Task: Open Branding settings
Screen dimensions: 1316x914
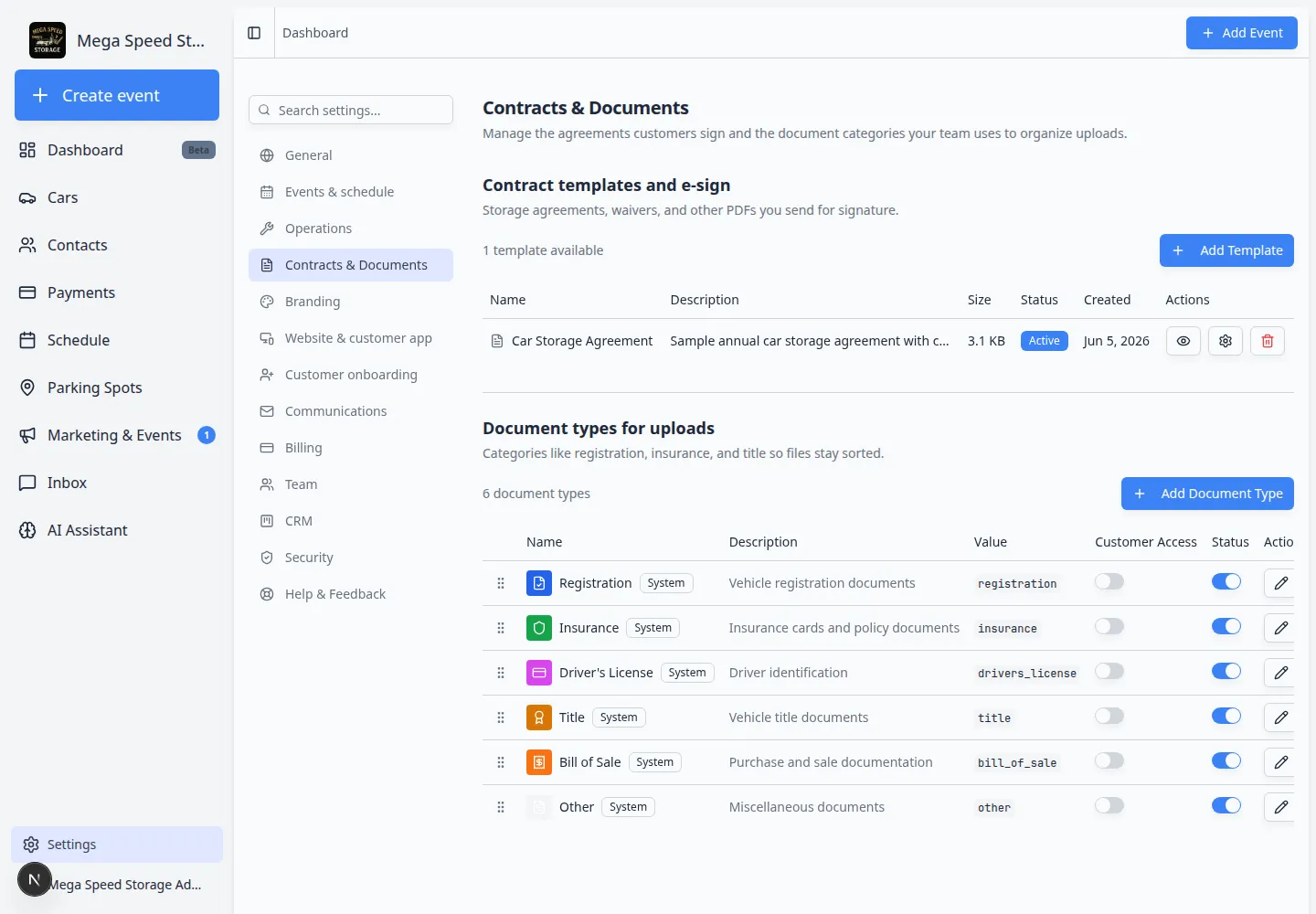Action: click(x=351, y=302)
